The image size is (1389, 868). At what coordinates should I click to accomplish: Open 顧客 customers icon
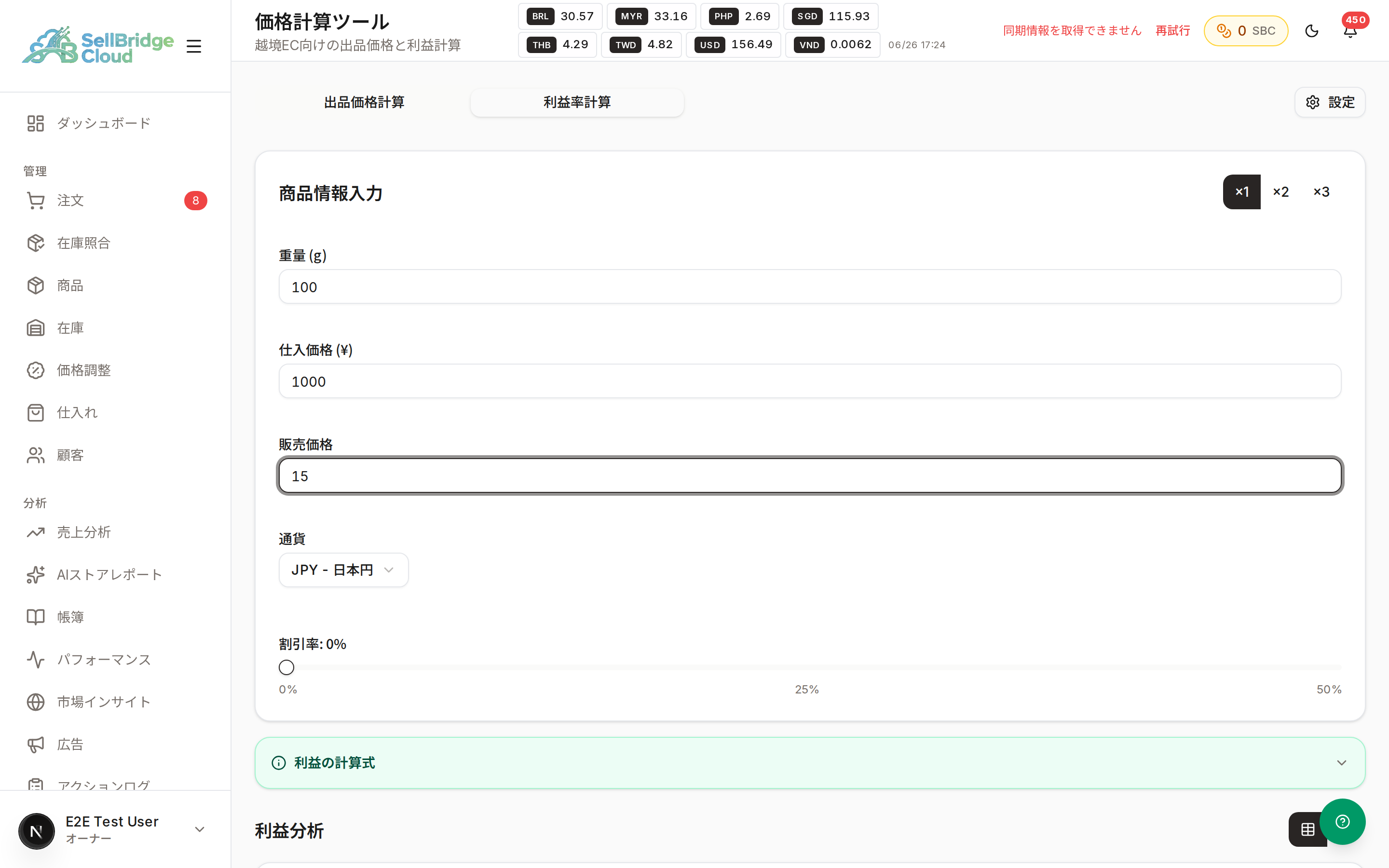tap(36, 455)
